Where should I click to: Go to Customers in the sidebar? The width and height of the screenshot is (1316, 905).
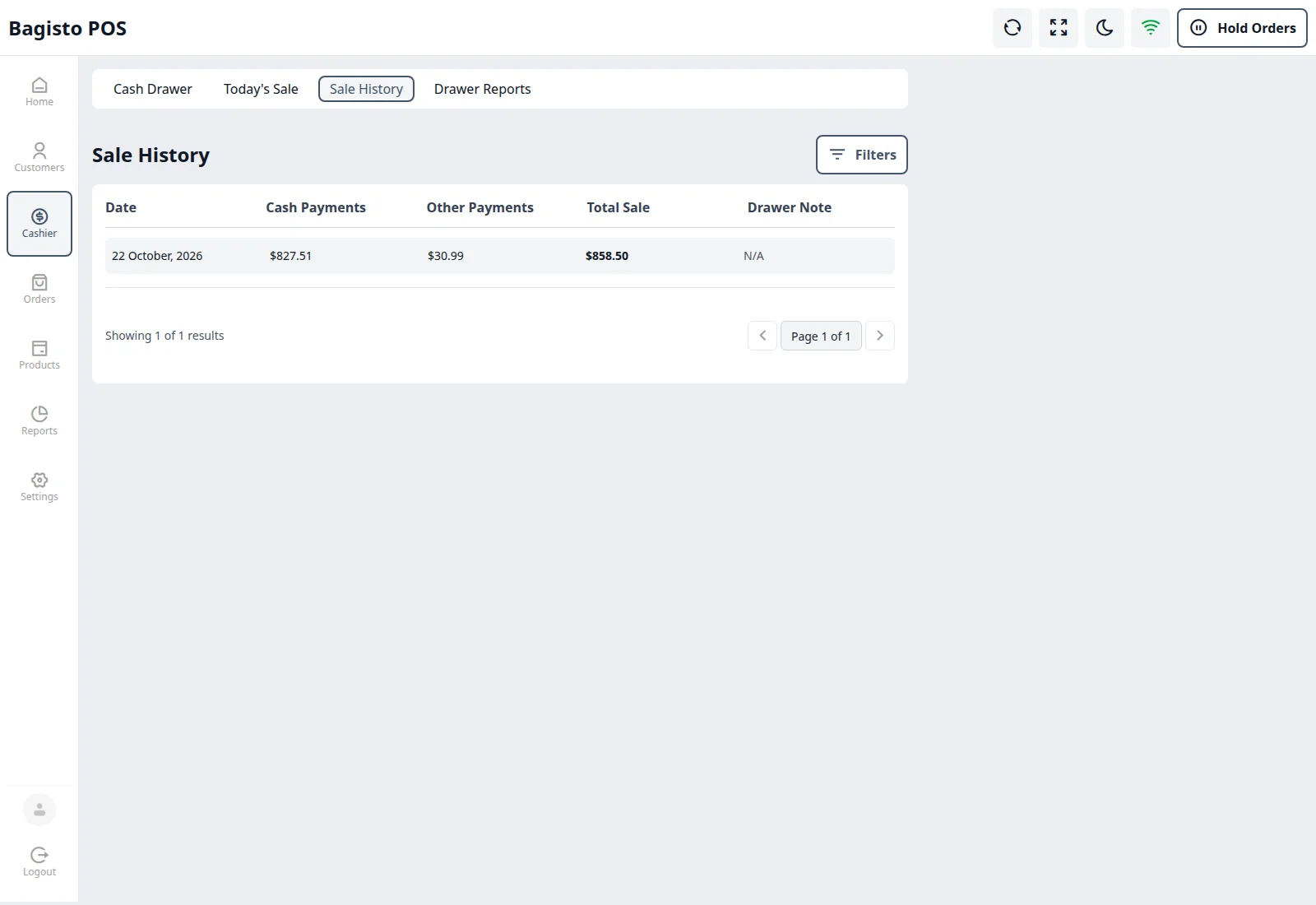(x=39, y=158)
